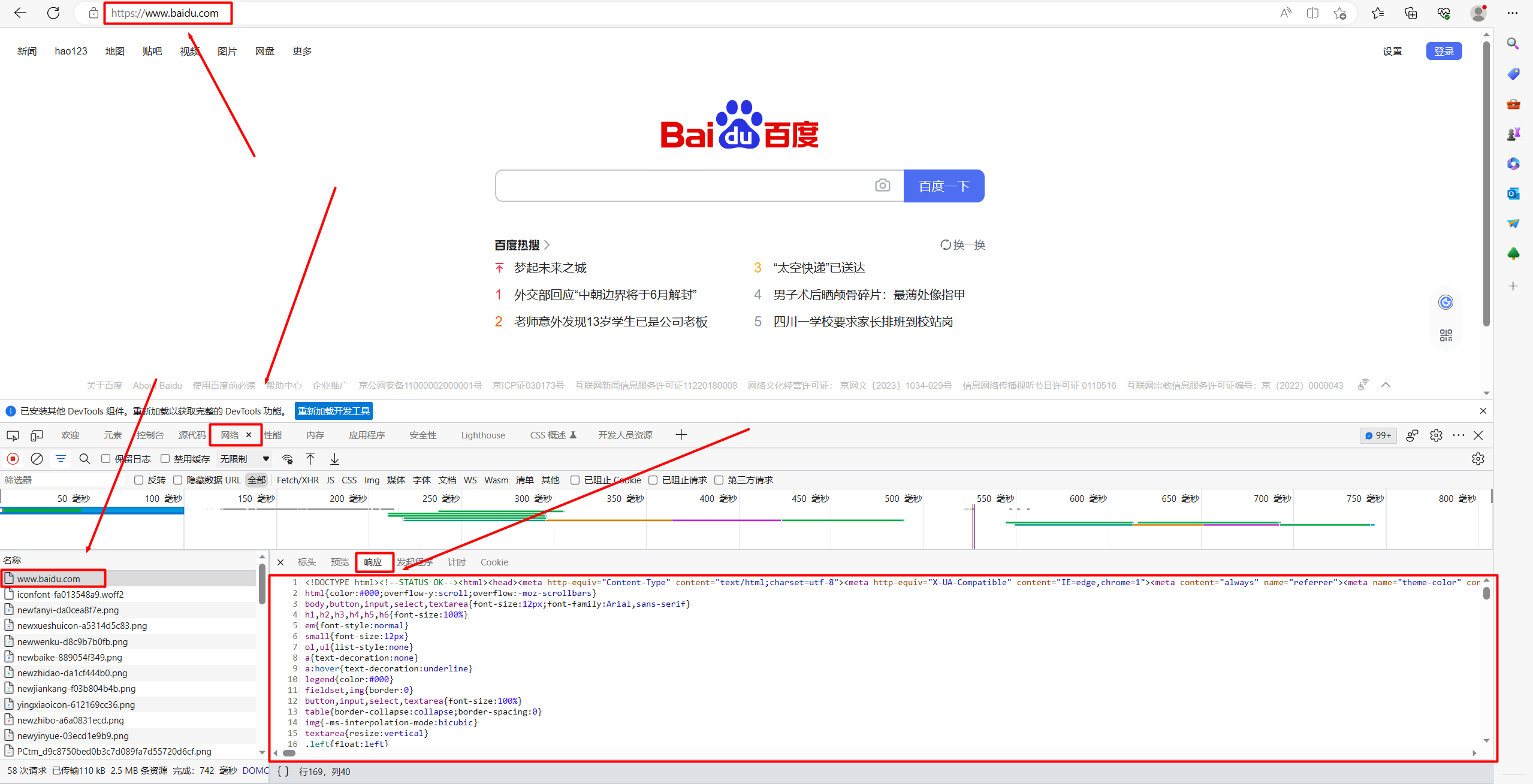
Task: Open the 更多 menu on Baidu nav
Action: click(x=302, y=51)
